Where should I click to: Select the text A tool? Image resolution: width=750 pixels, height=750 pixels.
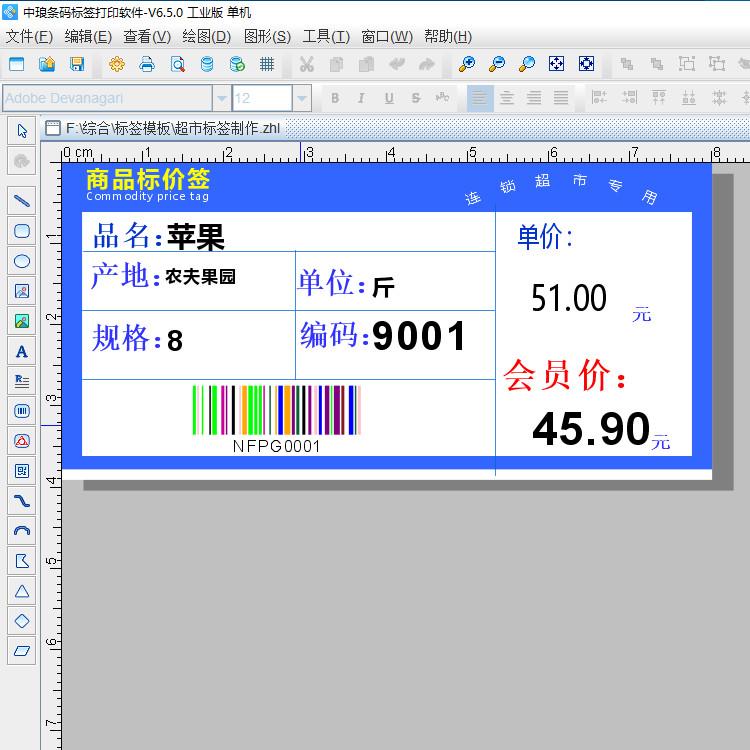[x=22, y=352]
